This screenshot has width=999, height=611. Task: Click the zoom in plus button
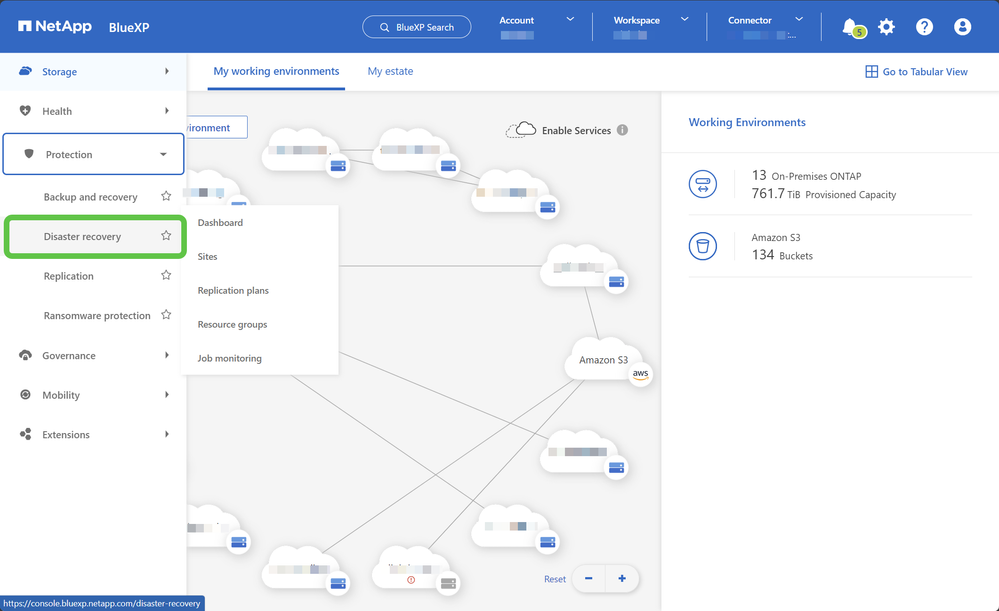coord(622,579)
